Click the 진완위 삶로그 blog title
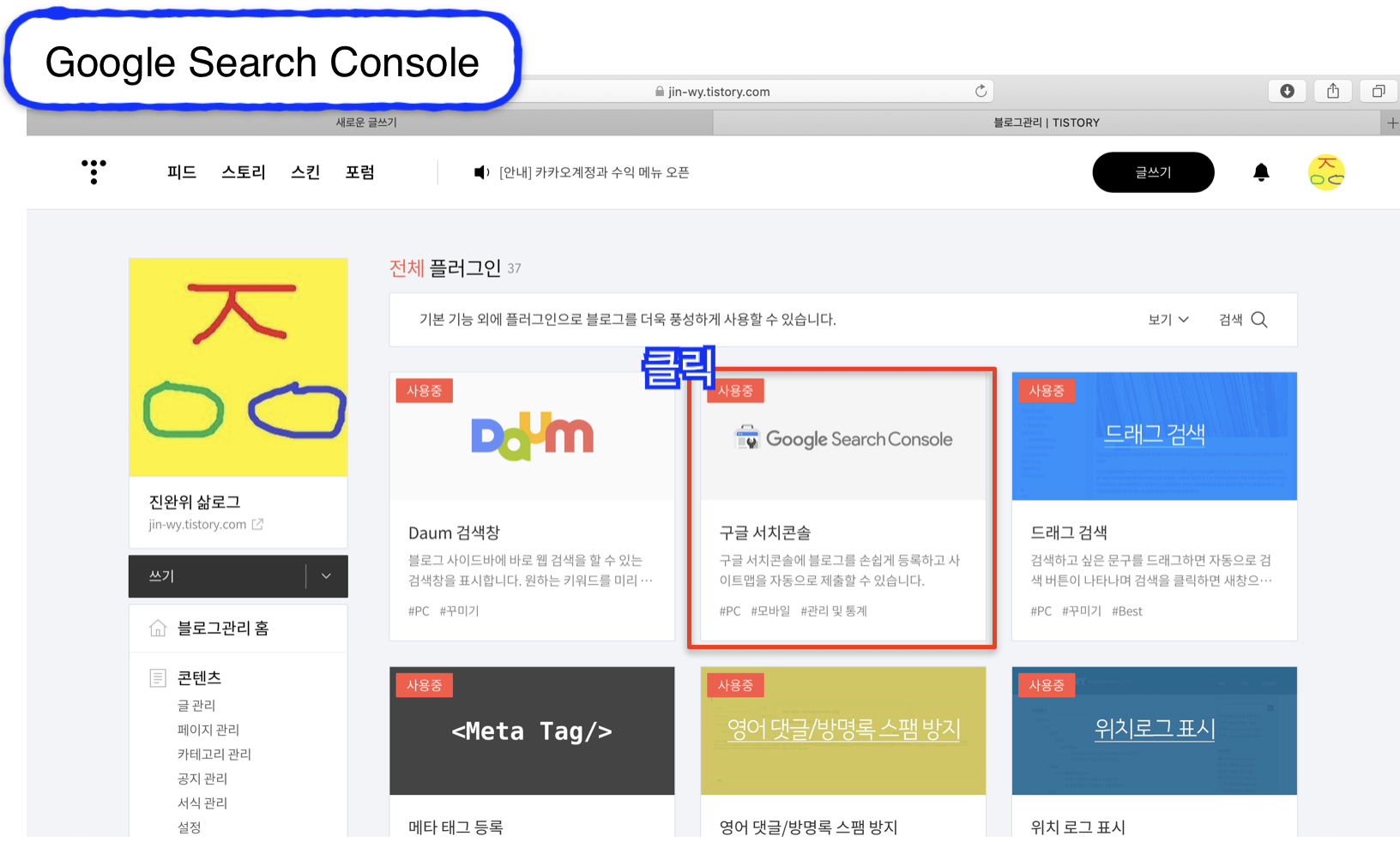 pyautogui.click(x=195, y=502)
